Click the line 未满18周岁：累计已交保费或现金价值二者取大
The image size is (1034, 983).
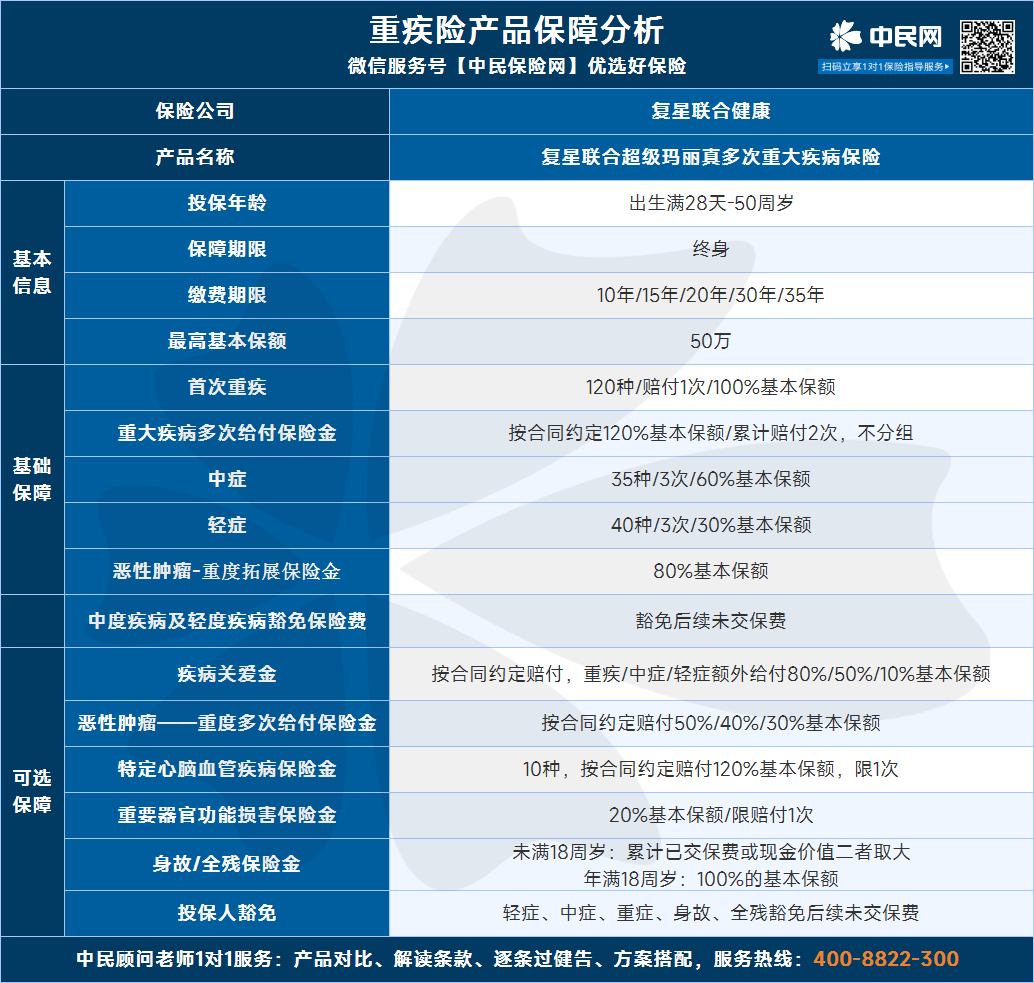pos(711,852)
